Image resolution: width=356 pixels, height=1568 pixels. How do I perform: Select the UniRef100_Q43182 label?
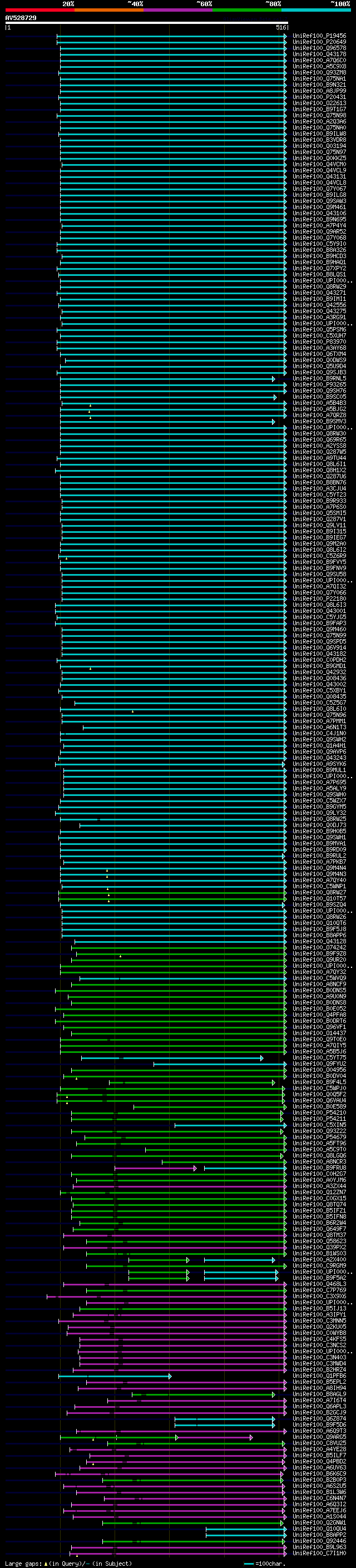point(319,654)
